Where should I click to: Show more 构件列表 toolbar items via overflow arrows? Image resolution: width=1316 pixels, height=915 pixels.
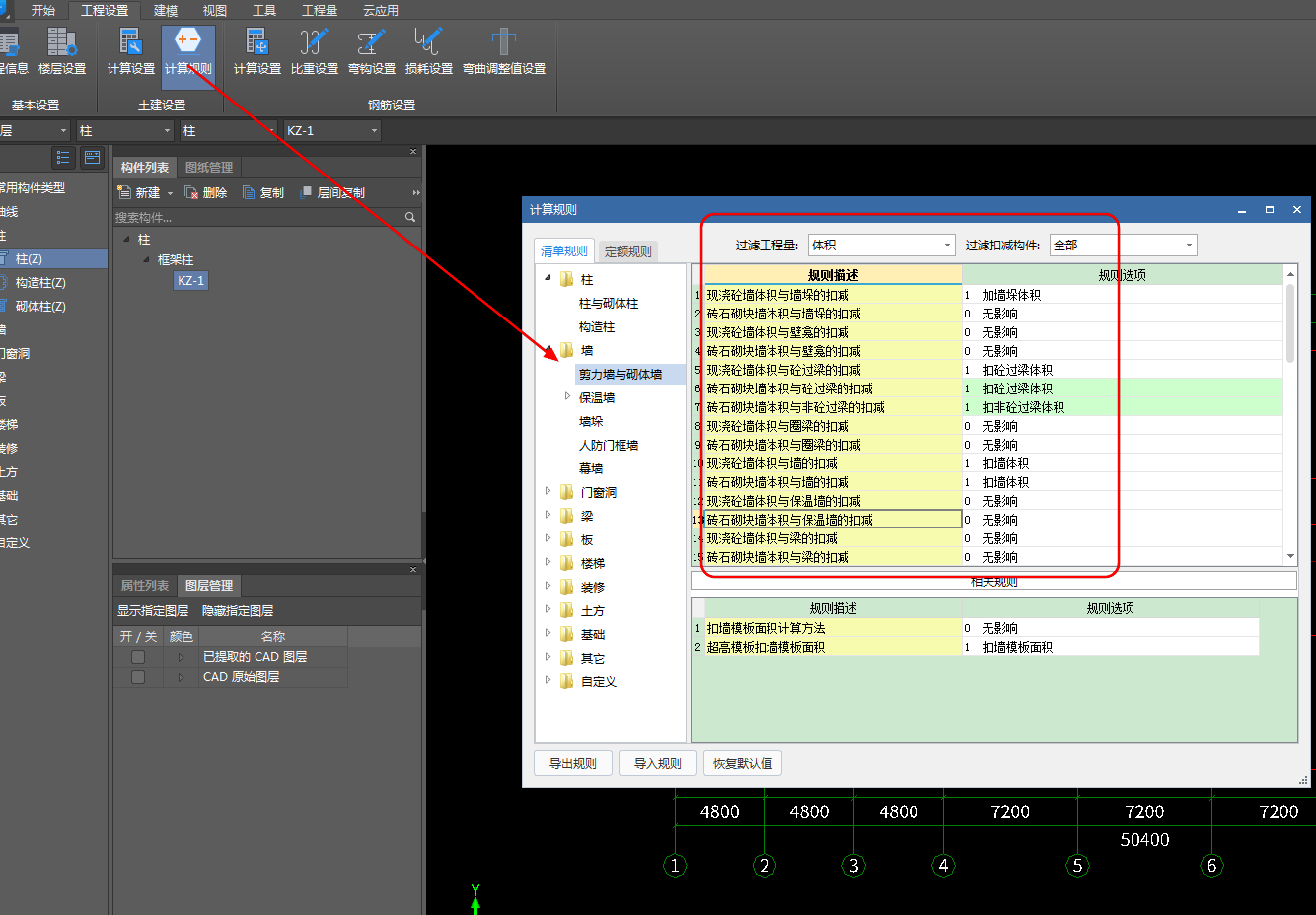(416, 193)
